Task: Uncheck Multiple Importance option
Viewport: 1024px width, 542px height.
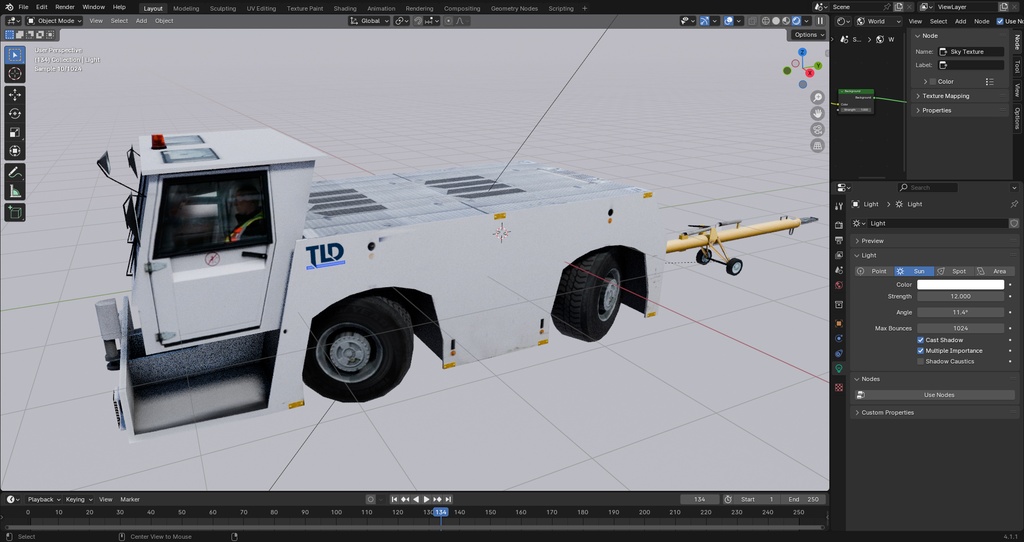Action: 921,351
